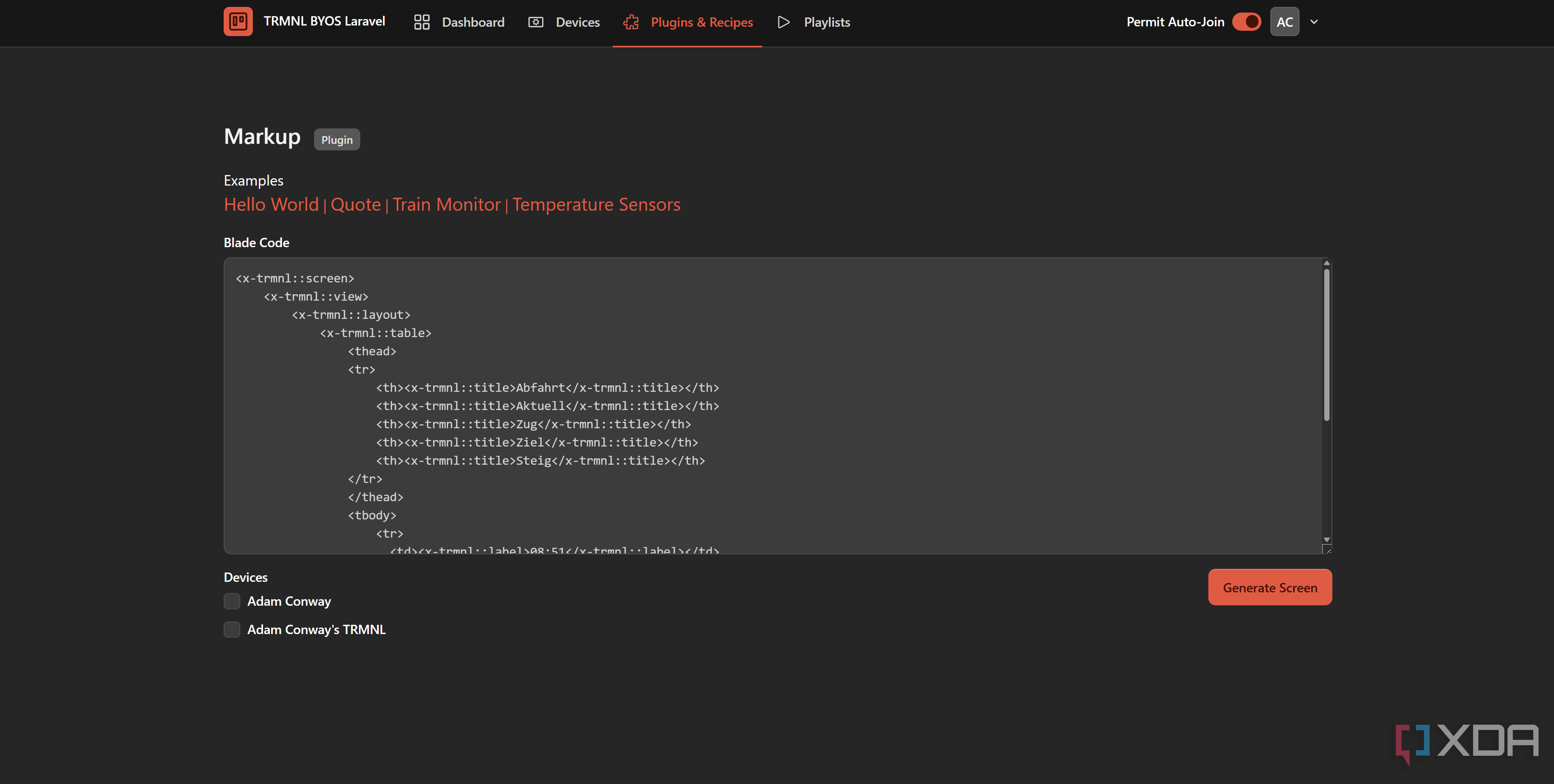1554x784 pixels.
Task: Select the Plugins & Recipes tab
Action: [687, 22]
